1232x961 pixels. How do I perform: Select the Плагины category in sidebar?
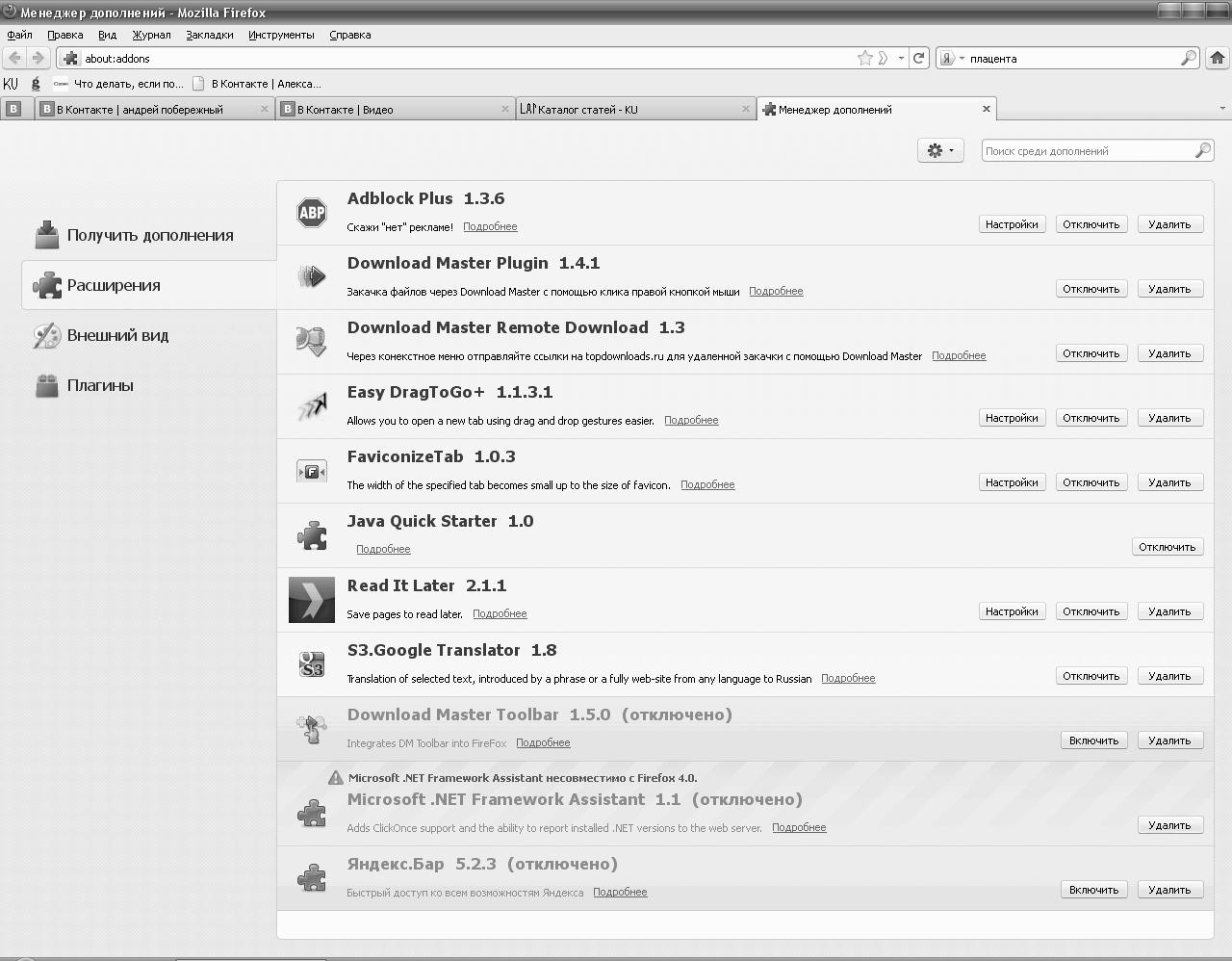[x=100, y=385]
